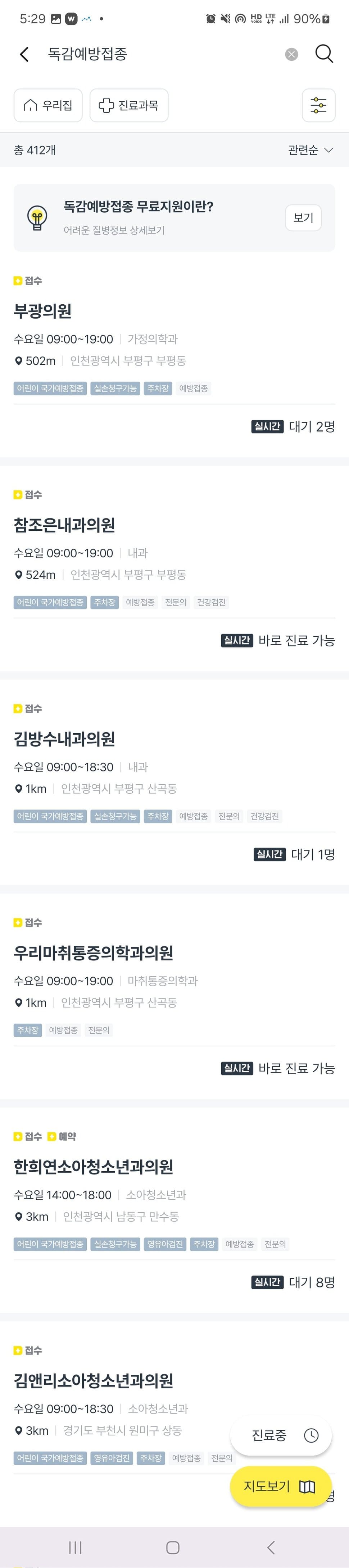Open the 참조은내과의원 clinic listing
Image resolution: width=349 pixels, height=1568 pixels.
[64, 525]
